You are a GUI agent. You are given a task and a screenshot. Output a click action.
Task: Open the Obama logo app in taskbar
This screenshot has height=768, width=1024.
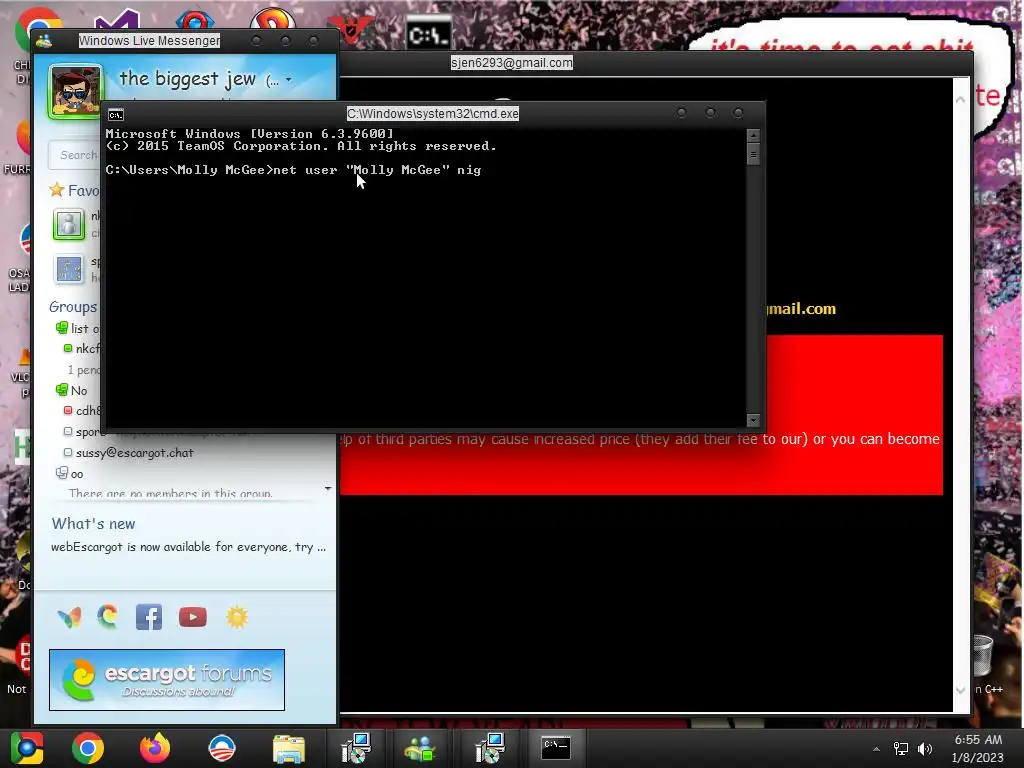221,748
